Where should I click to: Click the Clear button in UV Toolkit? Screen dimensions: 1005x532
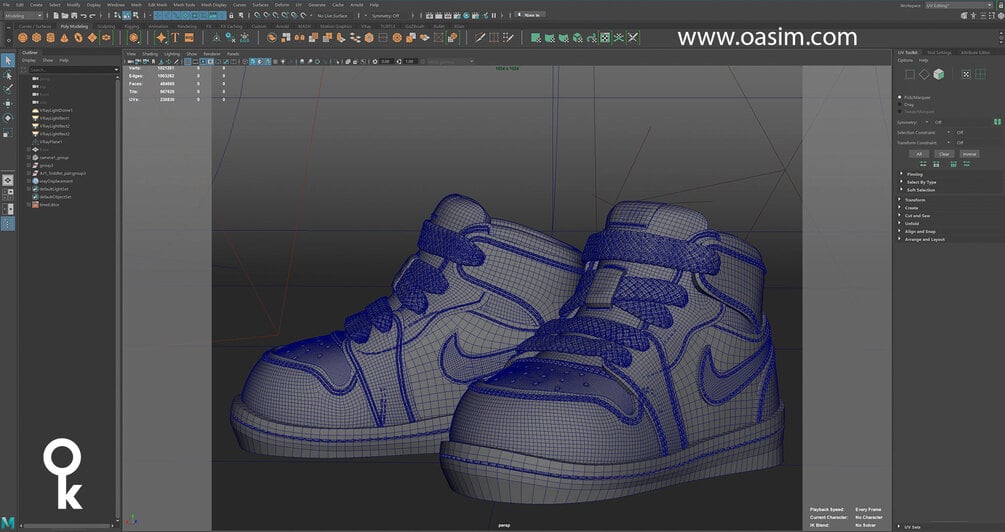(944, 154)
